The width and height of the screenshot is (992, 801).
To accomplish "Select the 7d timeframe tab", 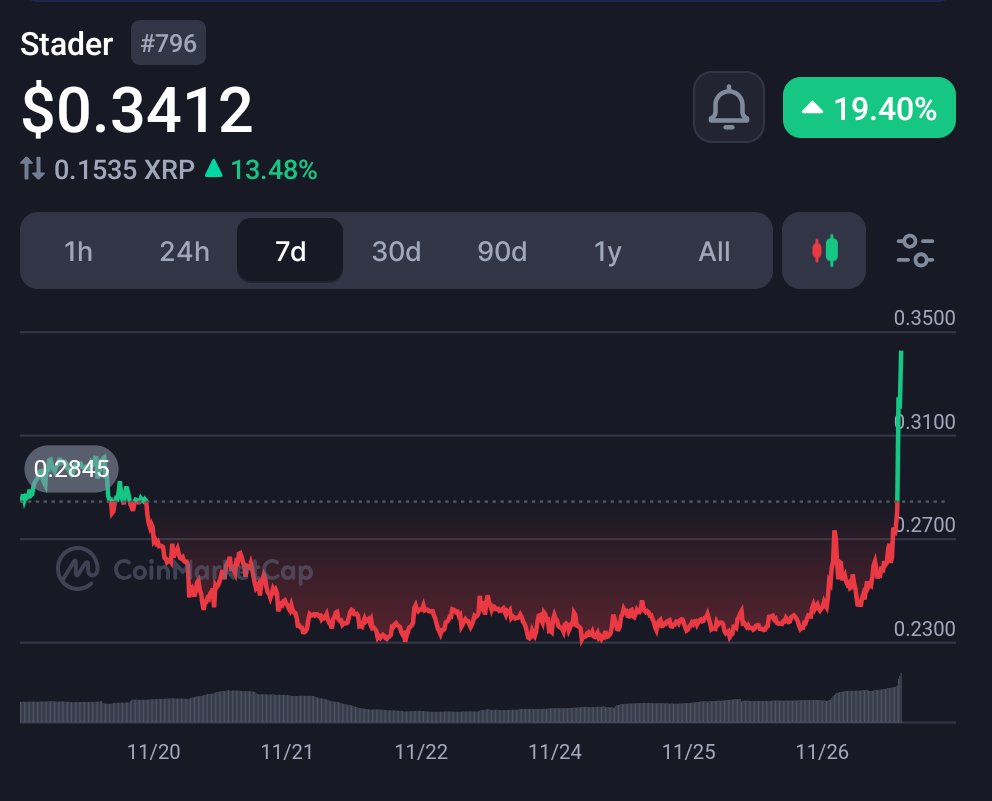I will [x=290, y=251].
